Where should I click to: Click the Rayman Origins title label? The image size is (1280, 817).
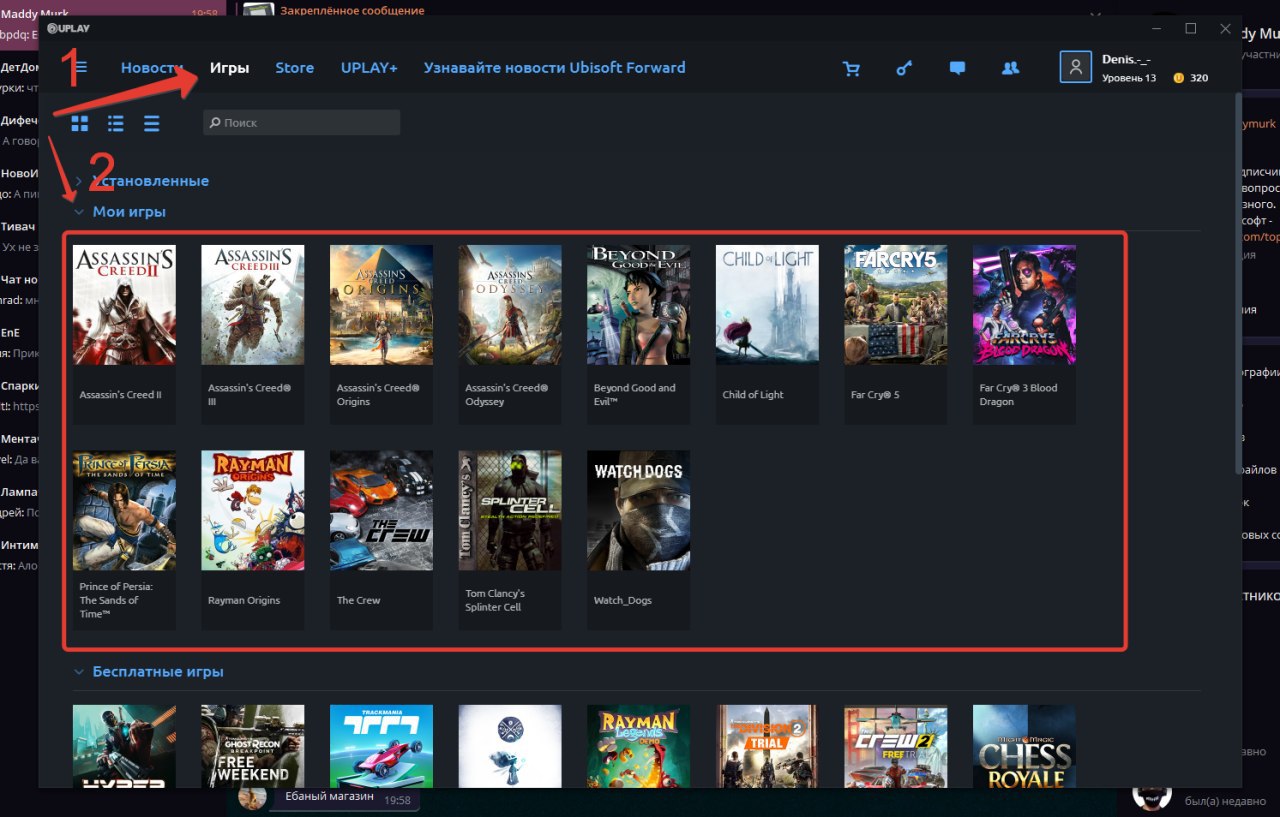(x=244, y=601)
